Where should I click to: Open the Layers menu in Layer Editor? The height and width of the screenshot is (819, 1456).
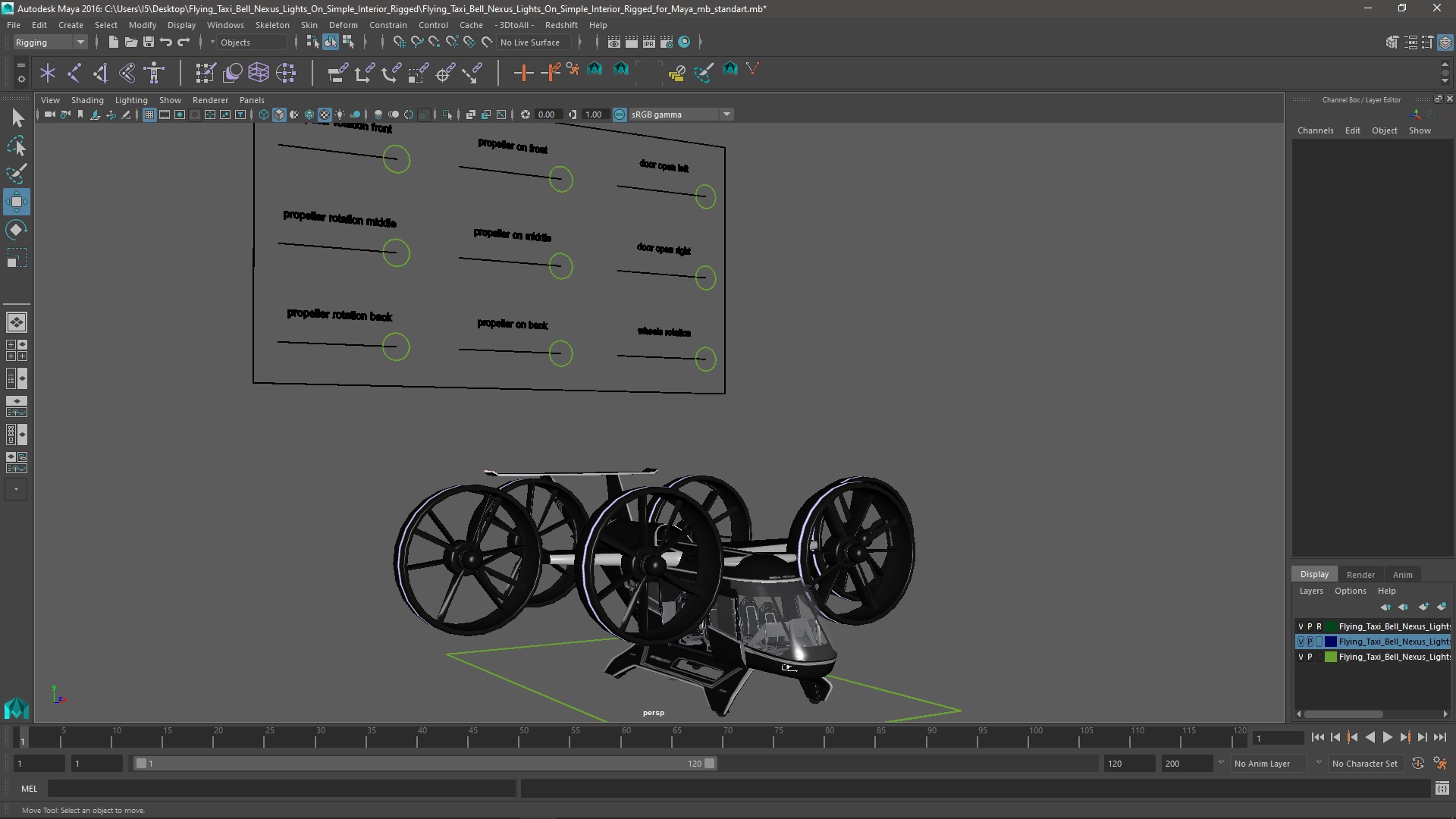(x=1310, y=591)
